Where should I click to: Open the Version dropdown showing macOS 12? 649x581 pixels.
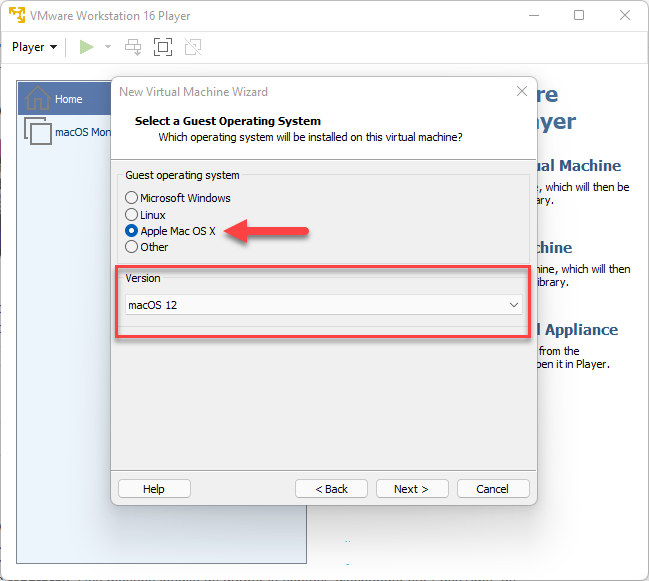[323, 305]
